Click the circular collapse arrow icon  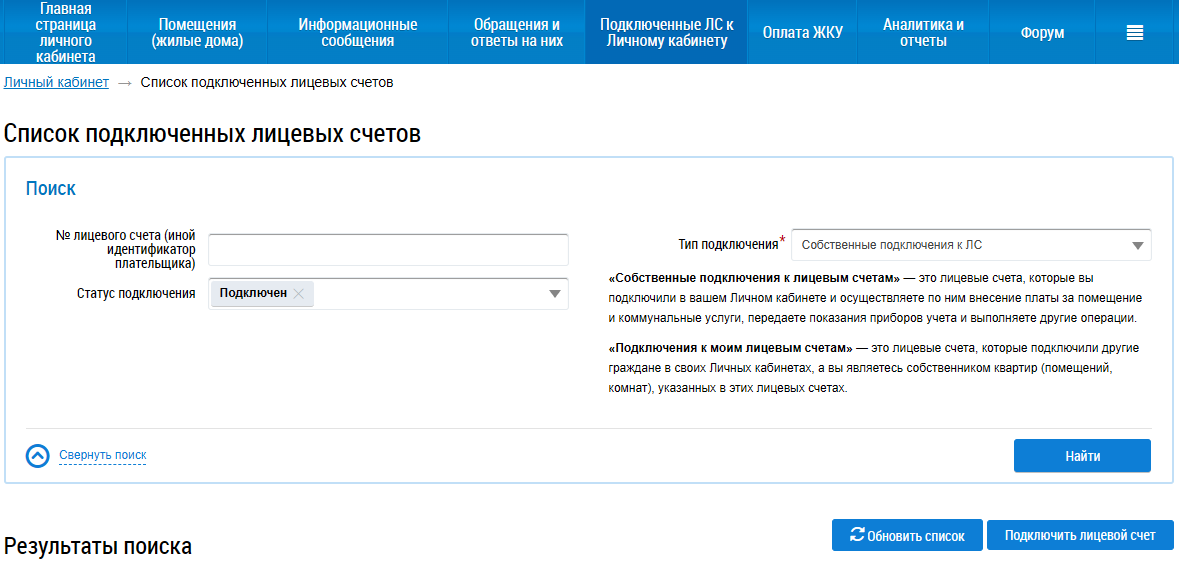pyautogui.click(x=38, y=456)
